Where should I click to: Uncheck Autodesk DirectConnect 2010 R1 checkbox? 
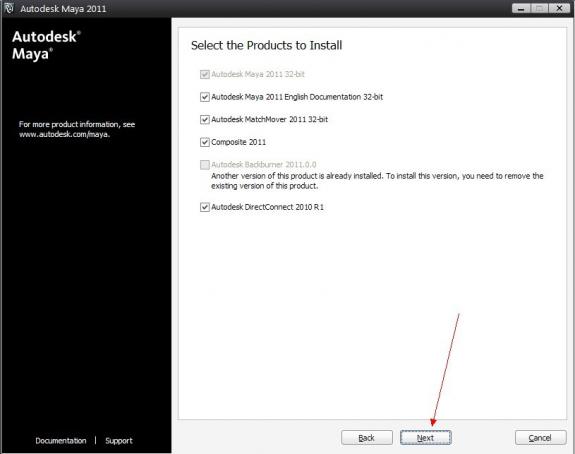pyautogui.click(x=205, y=207)
